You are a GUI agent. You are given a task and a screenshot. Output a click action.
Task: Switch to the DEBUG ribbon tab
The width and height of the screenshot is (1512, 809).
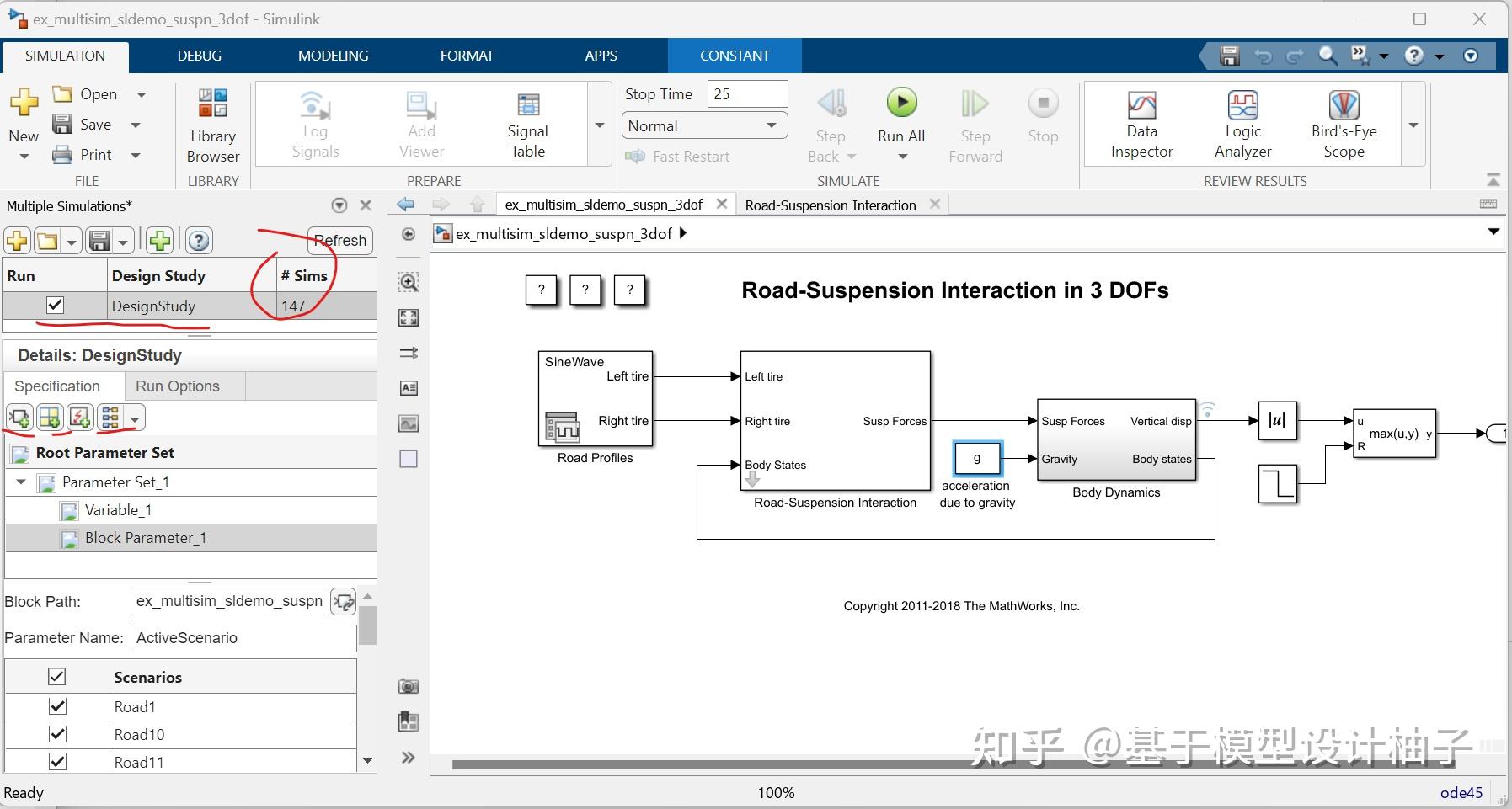(x=199, y=55)
